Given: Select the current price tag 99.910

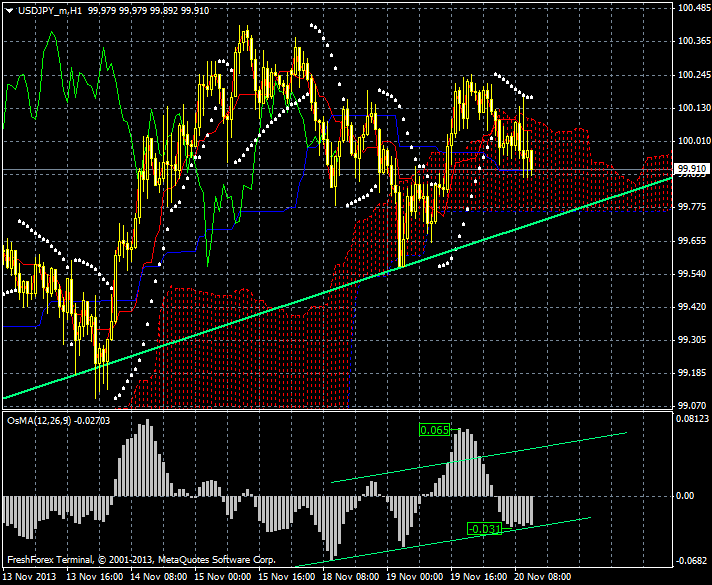Looking at the screenshot, I should pos(692,169).
